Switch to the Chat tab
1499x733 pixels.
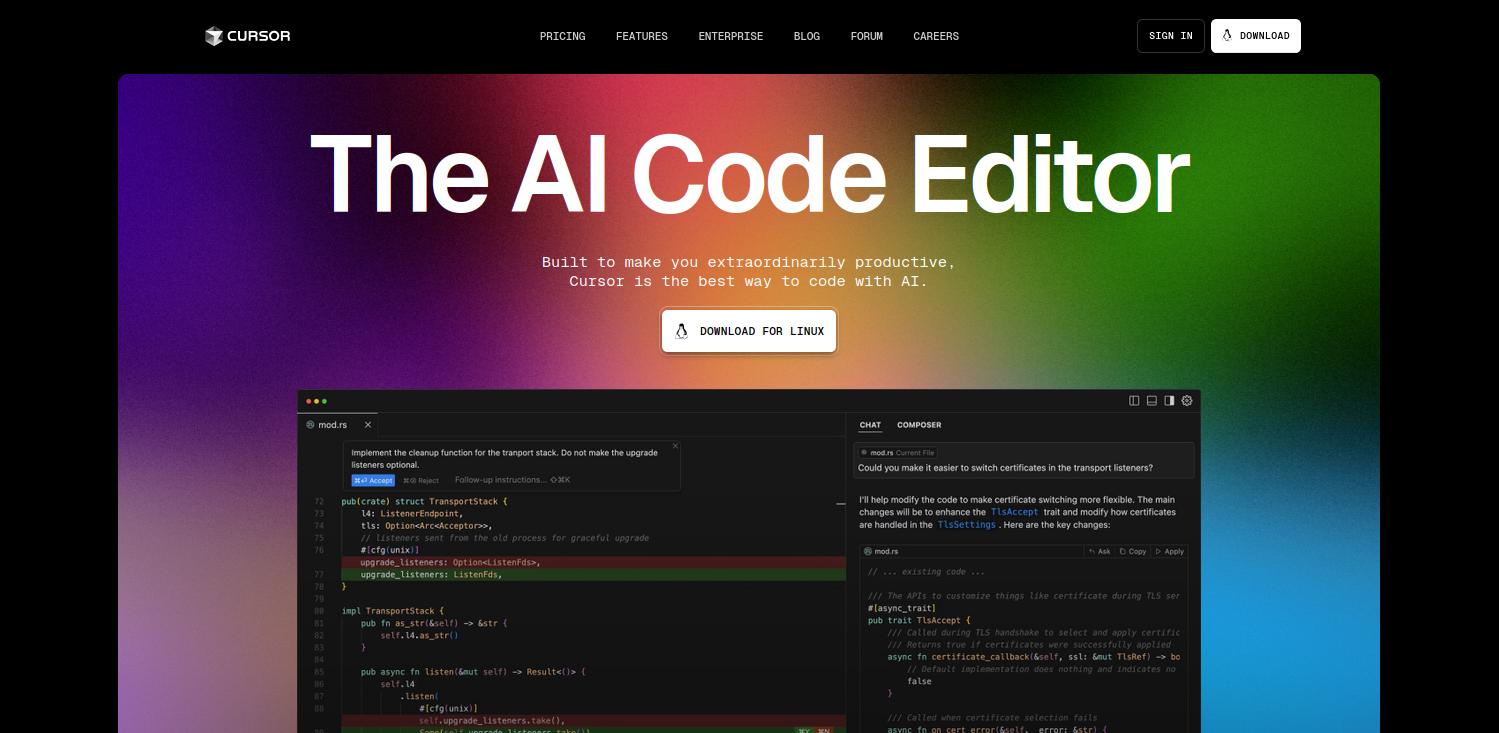[x=871, y=425]
